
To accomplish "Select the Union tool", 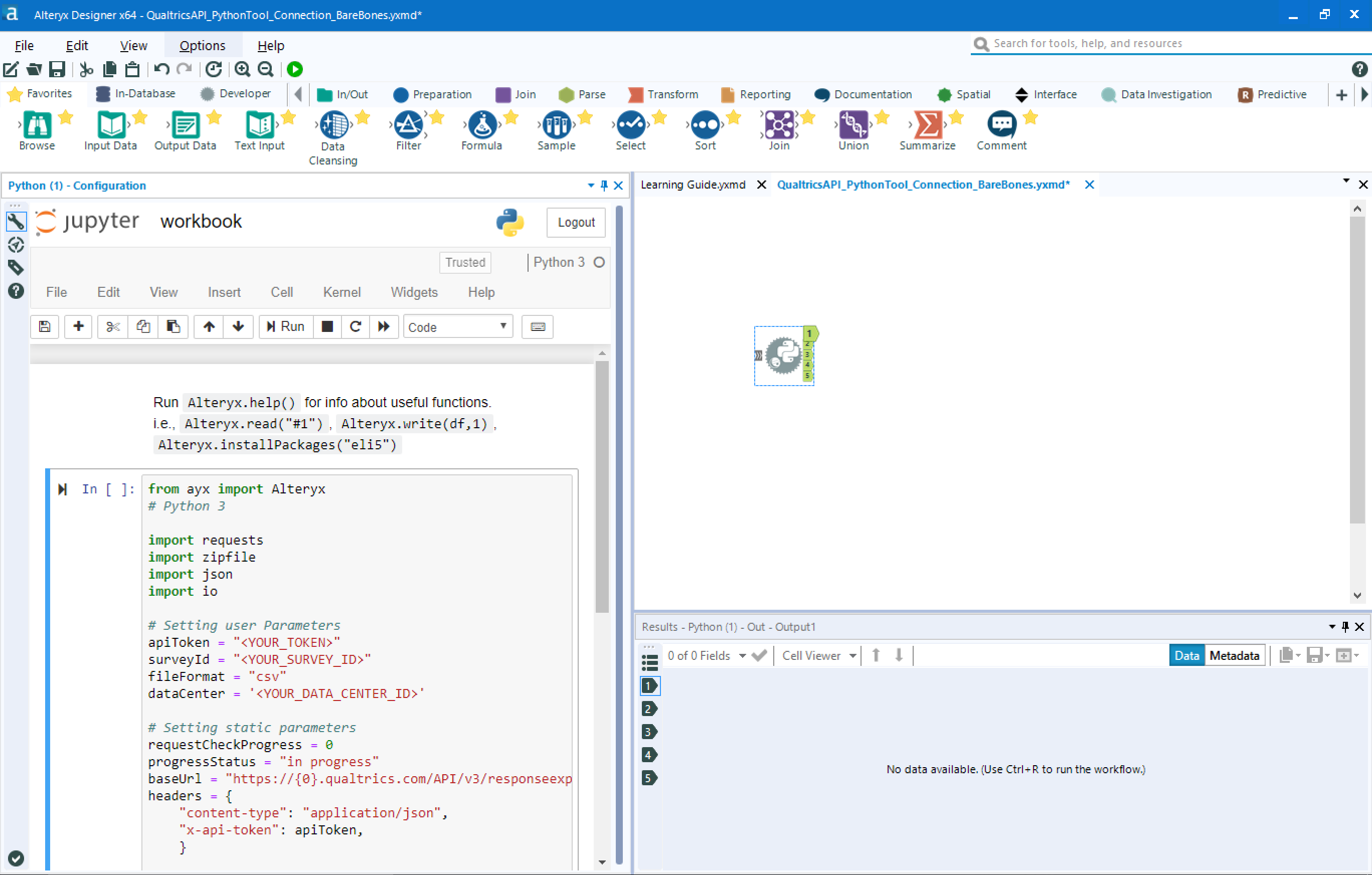I will point(853,128).
